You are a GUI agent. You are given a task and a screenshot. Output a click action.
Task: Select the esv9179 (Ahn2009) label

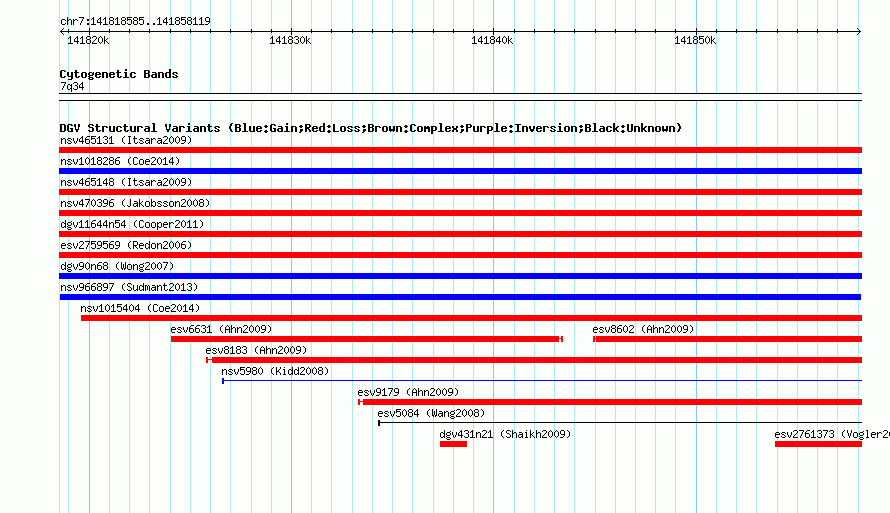[408, 392]
